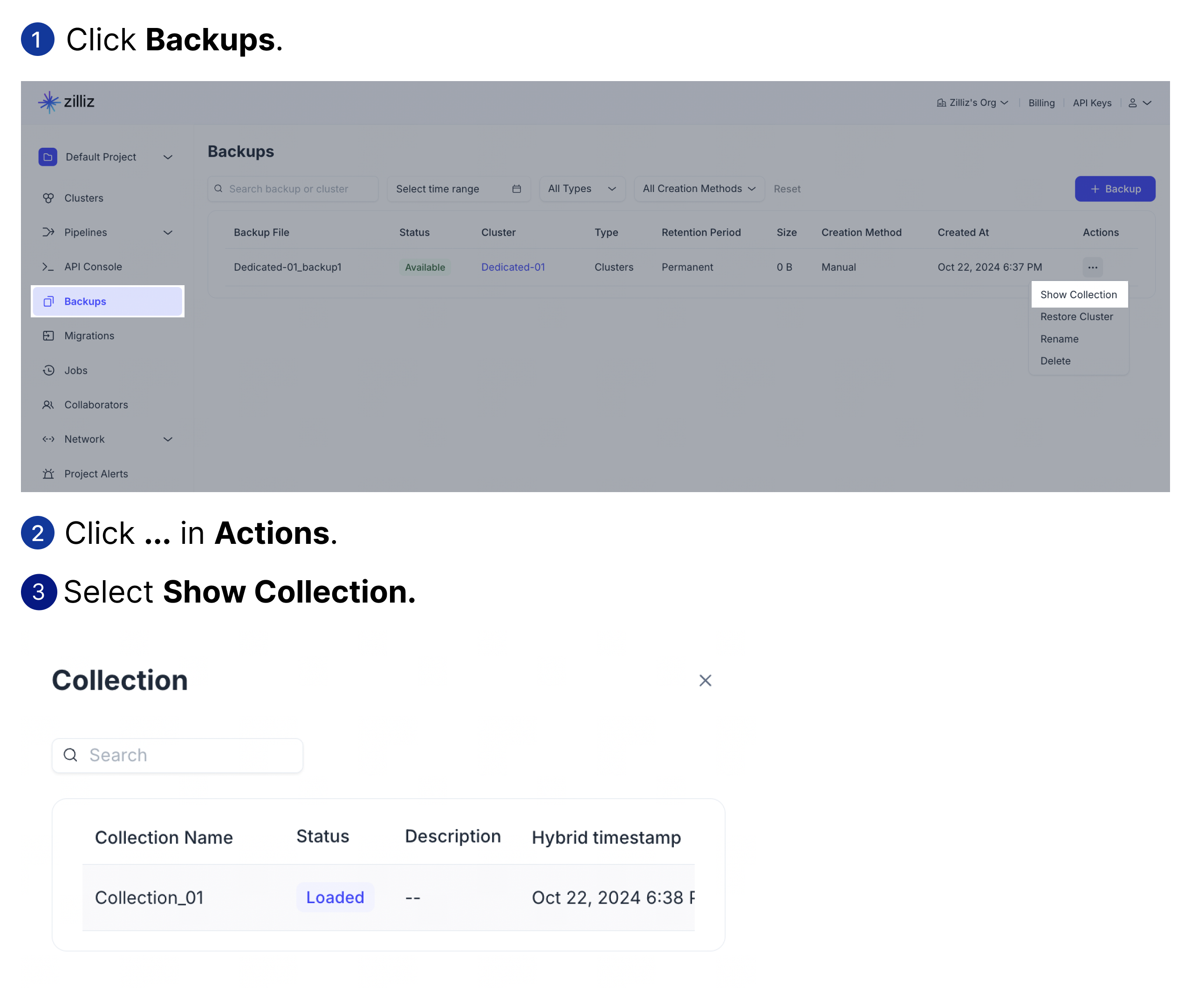Click the magnifier icon in Collection search

point(70,755)
